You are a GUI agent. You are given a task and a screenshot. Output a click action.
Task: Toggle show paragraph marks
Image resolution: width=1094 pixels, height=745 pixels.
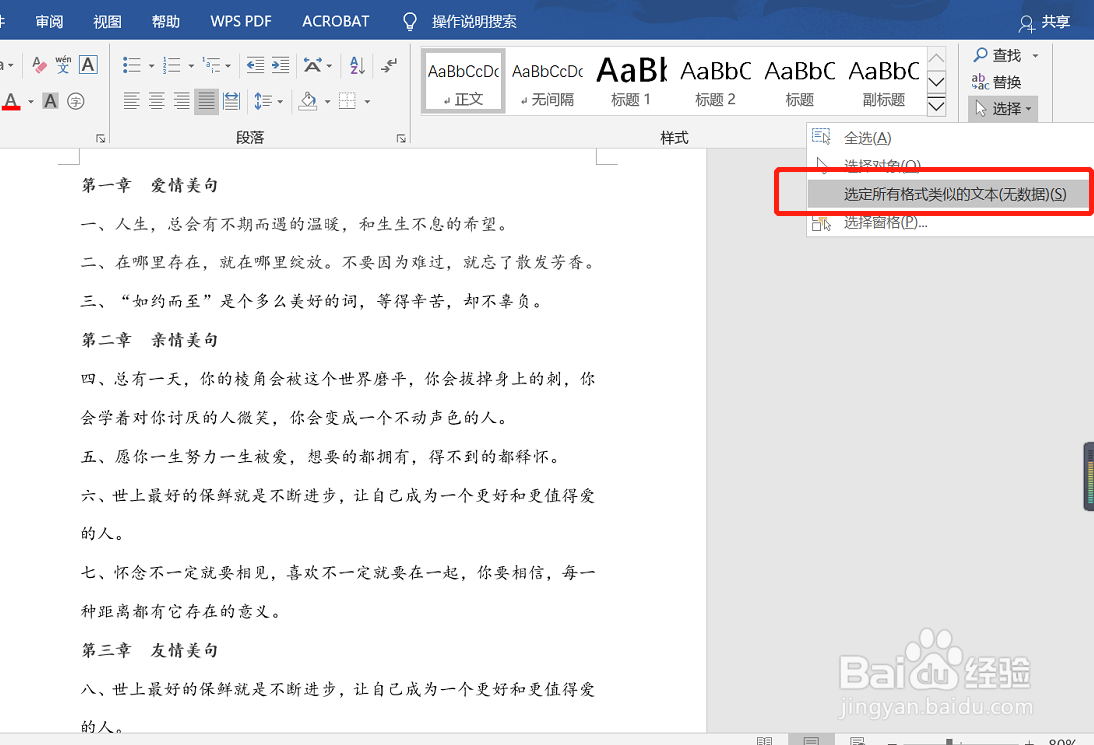(389, 66)
